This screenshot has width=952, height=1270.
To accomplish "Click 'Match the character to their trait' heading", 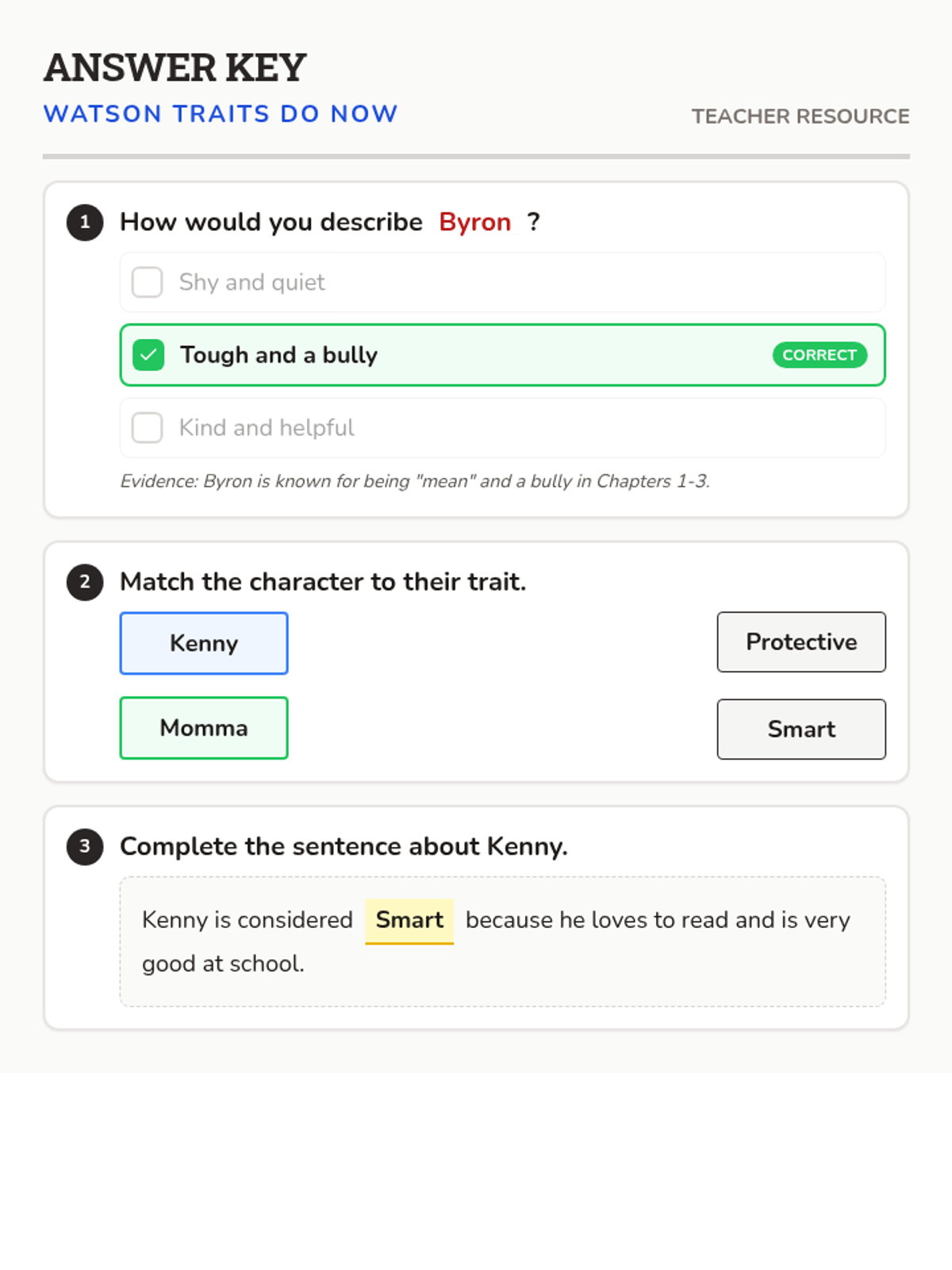I will (x=323, y=582).
